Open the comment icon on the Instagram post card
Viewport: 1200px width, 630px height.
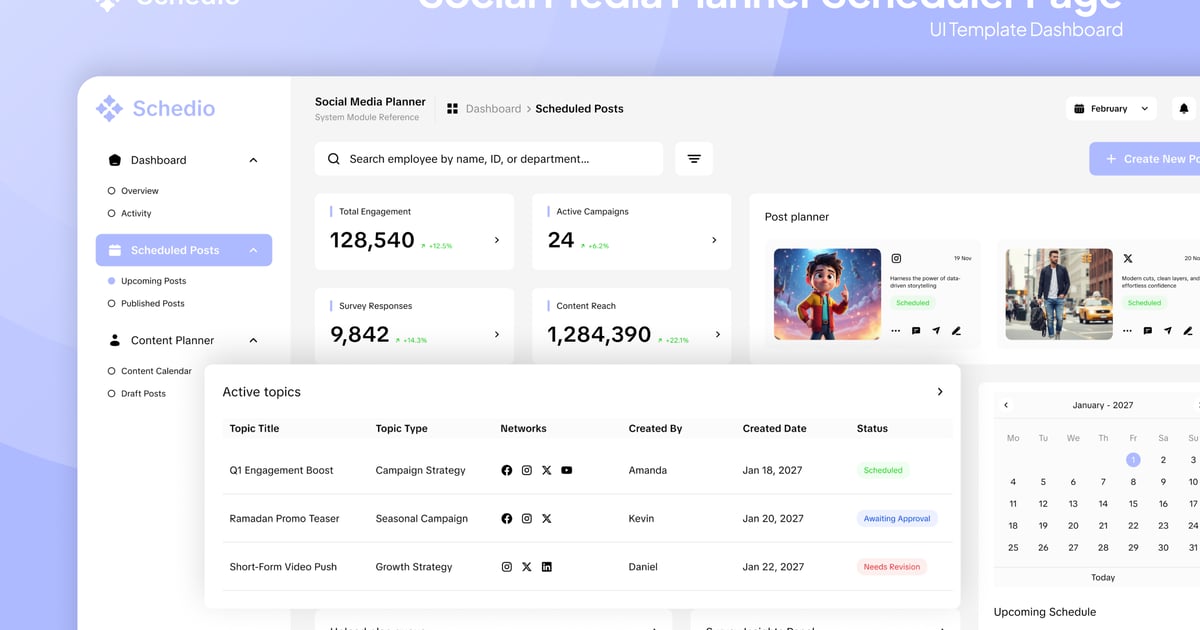coord(916,331)
